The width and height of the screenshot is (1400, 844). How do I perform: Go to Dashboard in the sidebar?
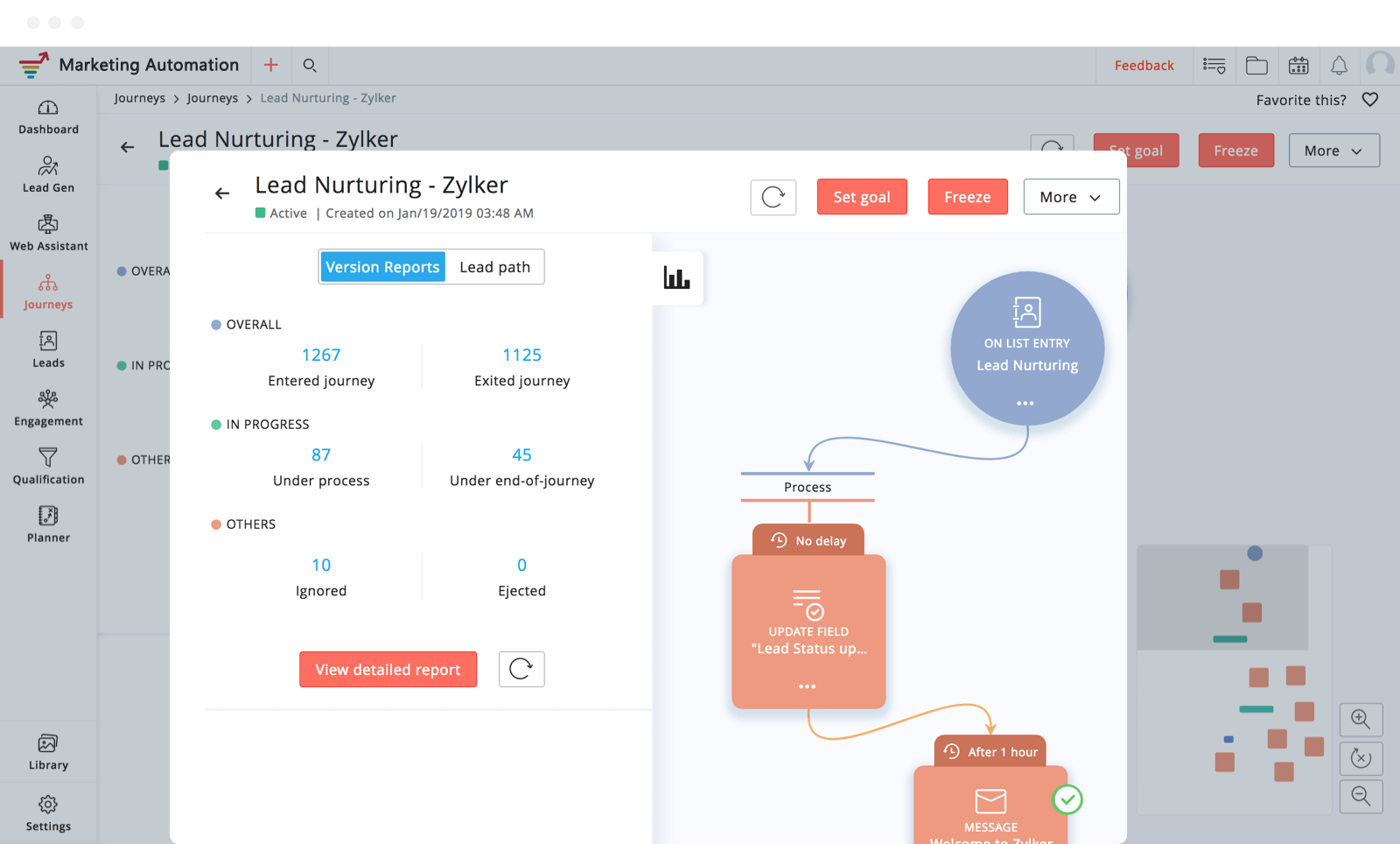pos(48,116)
